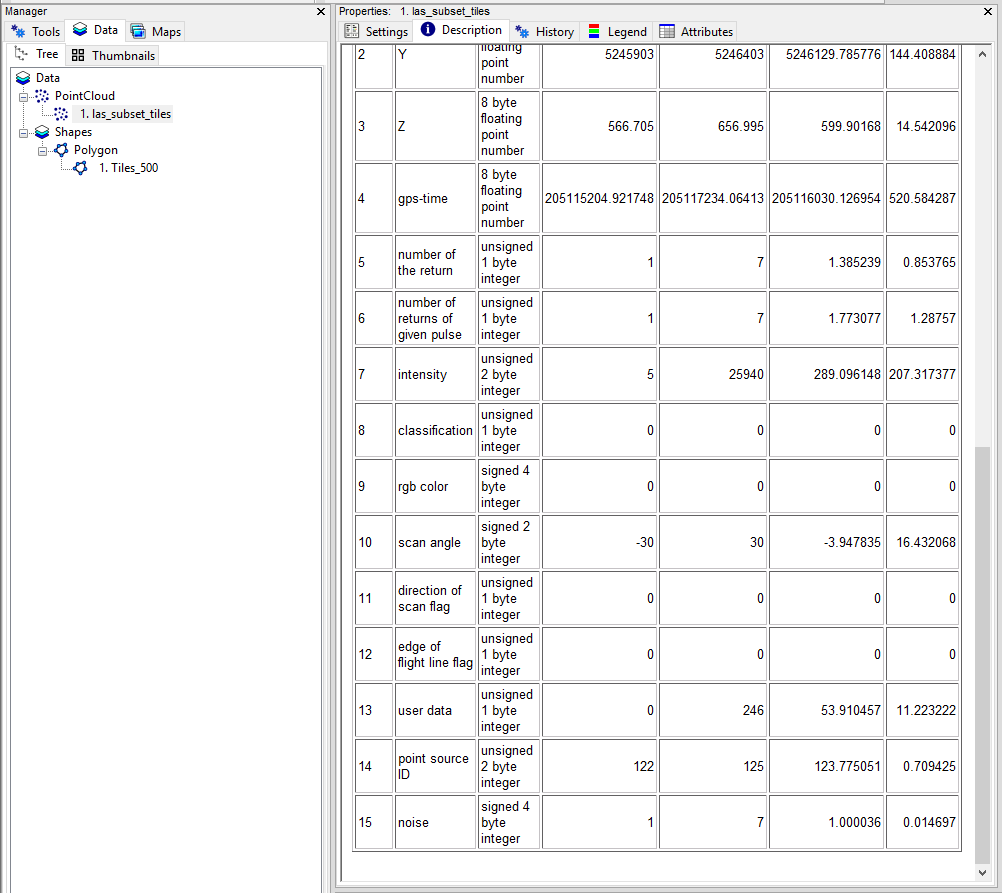Click the las_subset_tiles point cloud icon
1002x893 pixels.
point(61,114)
